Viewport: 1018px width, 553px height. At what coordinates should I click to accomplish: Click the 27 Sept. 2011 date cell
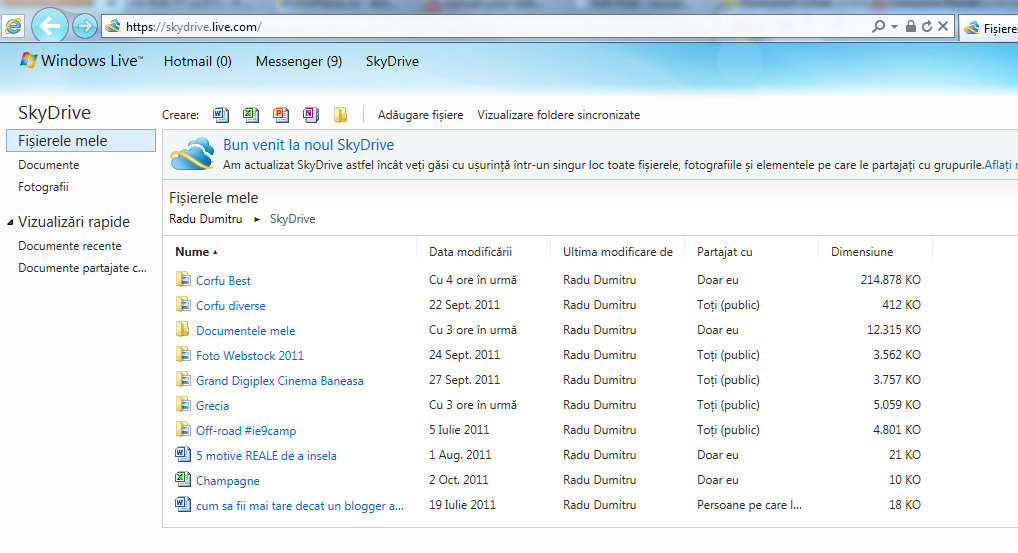[464, 380]
